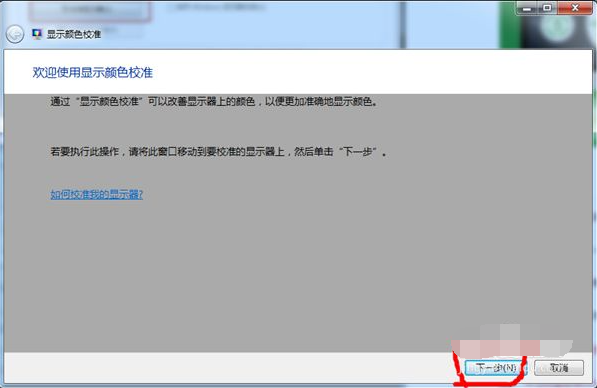Minimize the calibration window
Screen dimensions: 597x388
click(x=527, y=8)
